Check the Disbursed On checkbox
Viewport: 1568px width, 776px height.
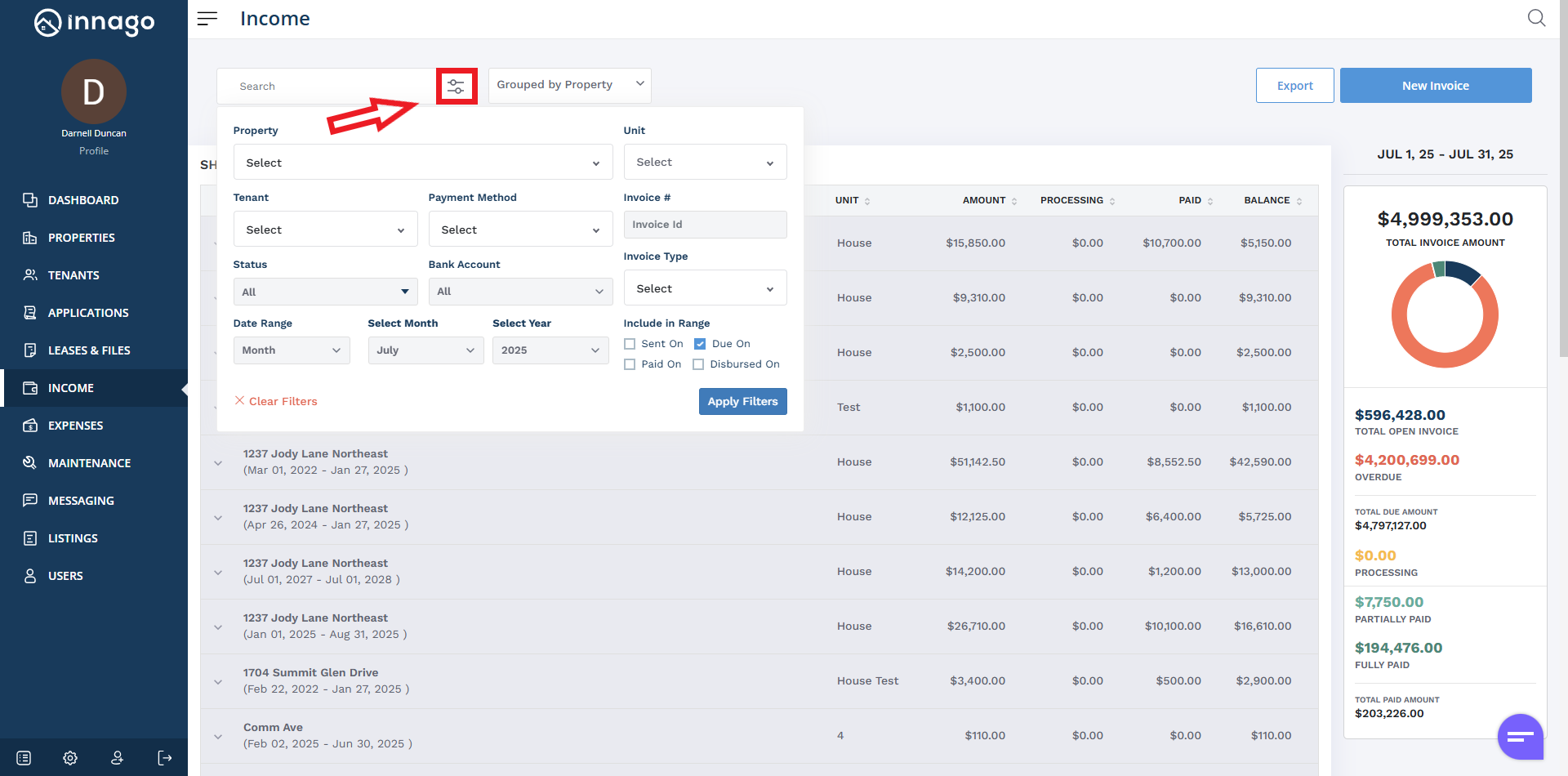(698, 364)
